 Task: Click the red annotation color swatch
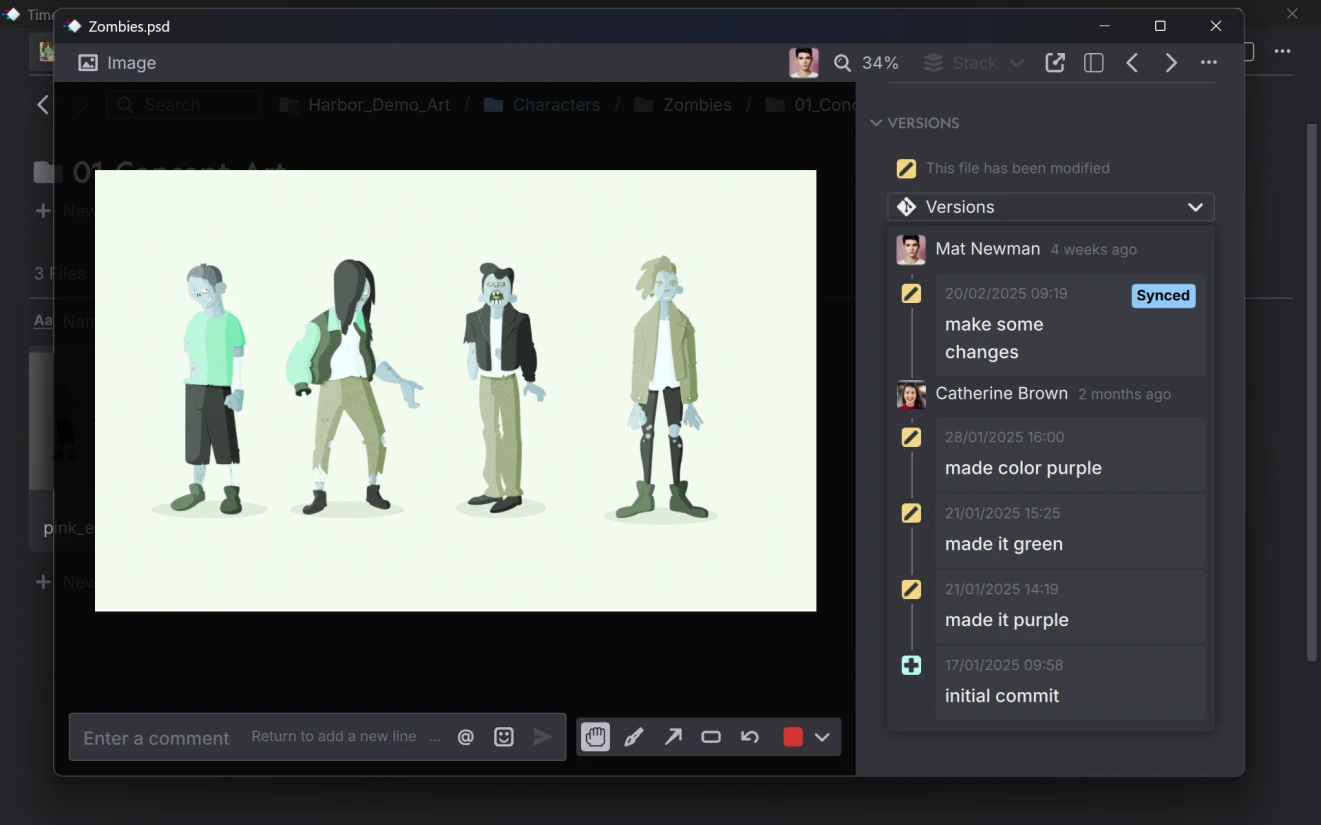[x=793, y=737]
